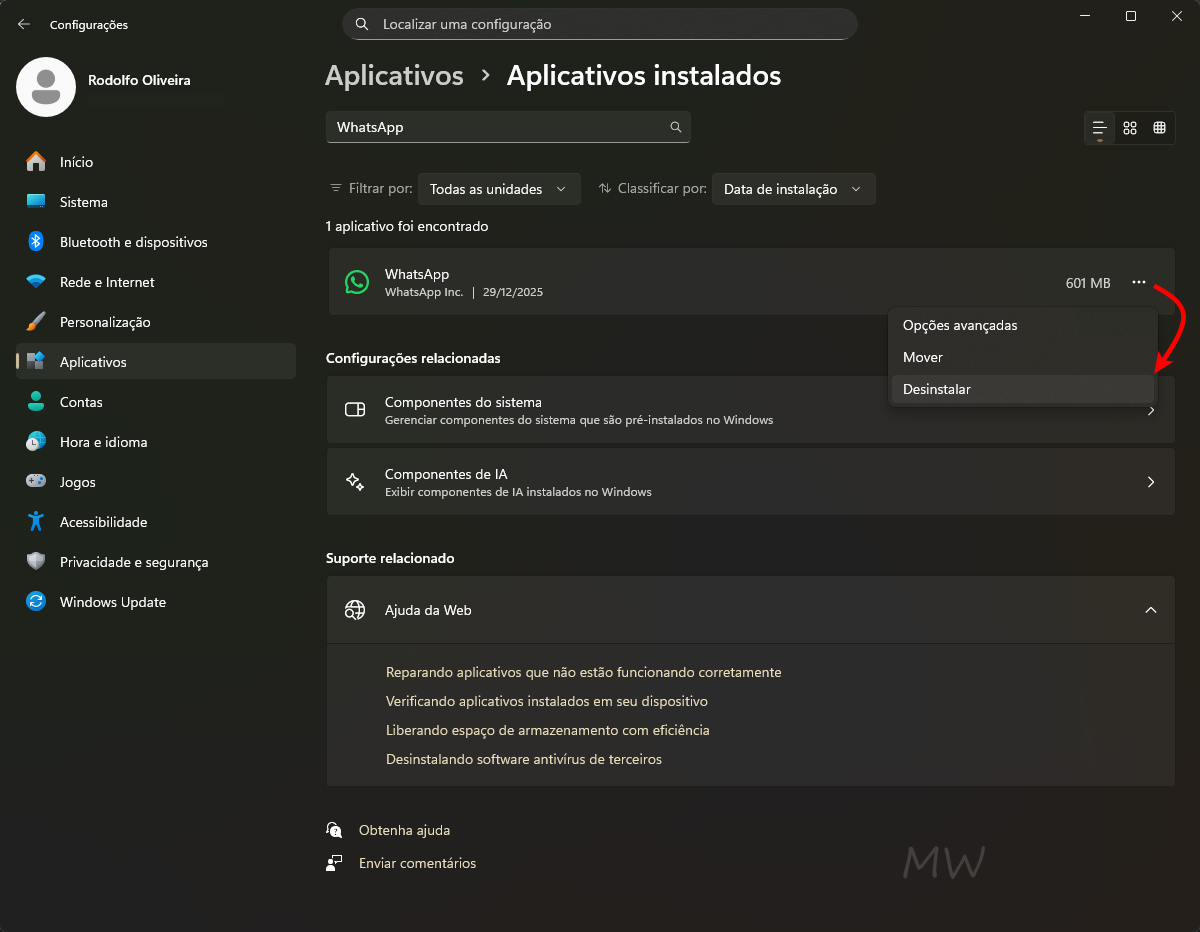Open the Rodolfo Oliveira profile avatar
The height and width of the screenshot is (932, 1200).
point(46,87)
